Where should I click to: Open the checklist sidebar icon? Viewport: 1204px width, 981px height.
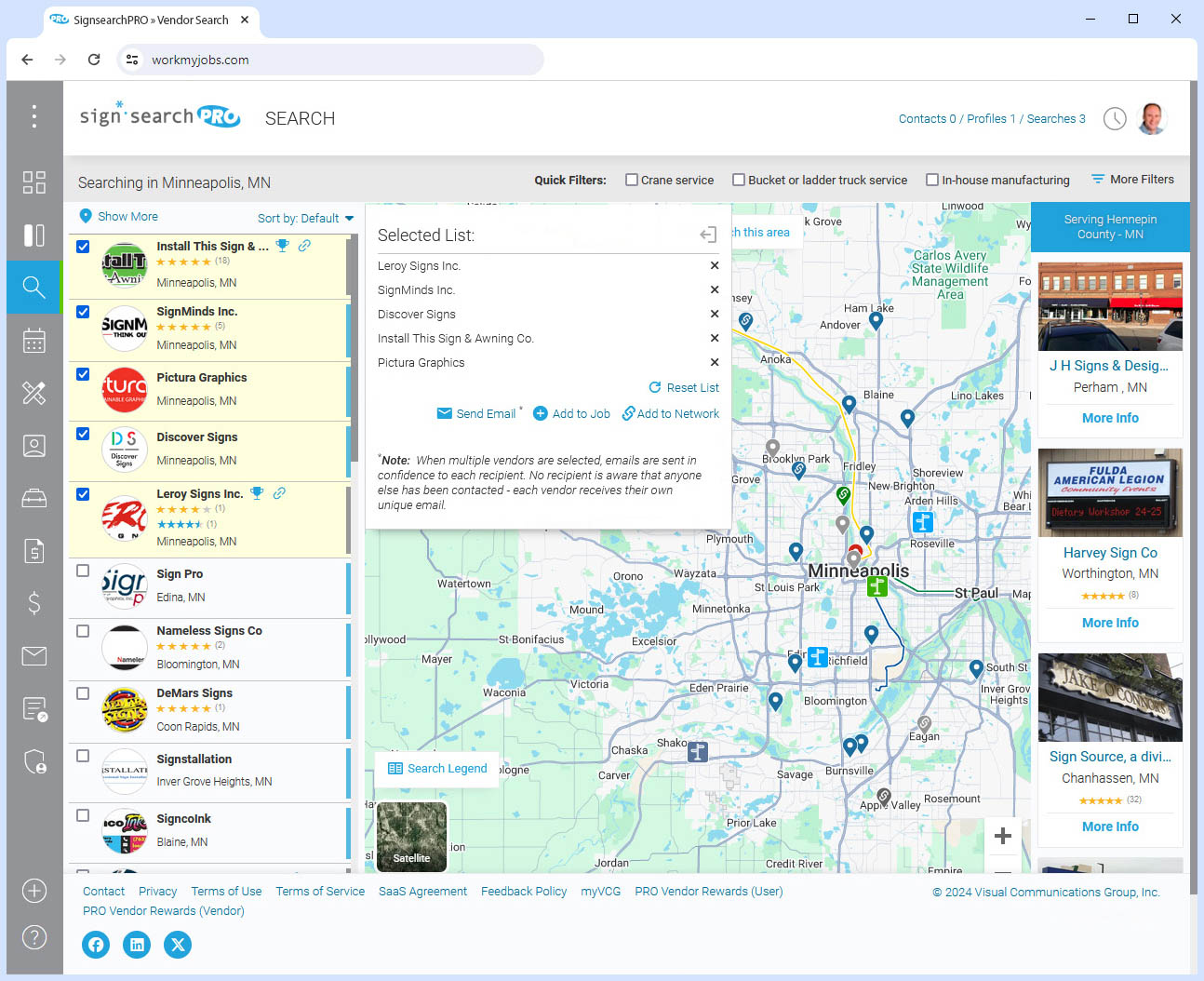tap(34, 709)
